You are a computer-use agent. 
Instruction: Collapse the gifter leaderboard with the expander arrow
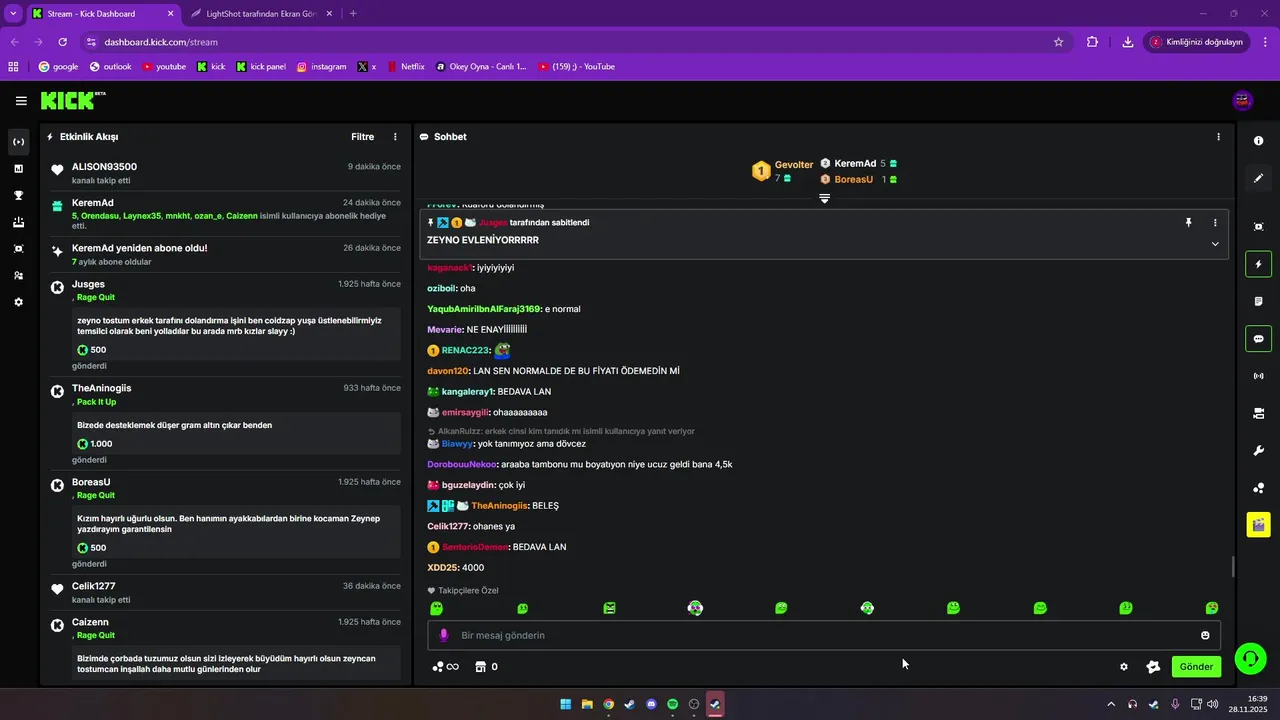click(825, 199)
